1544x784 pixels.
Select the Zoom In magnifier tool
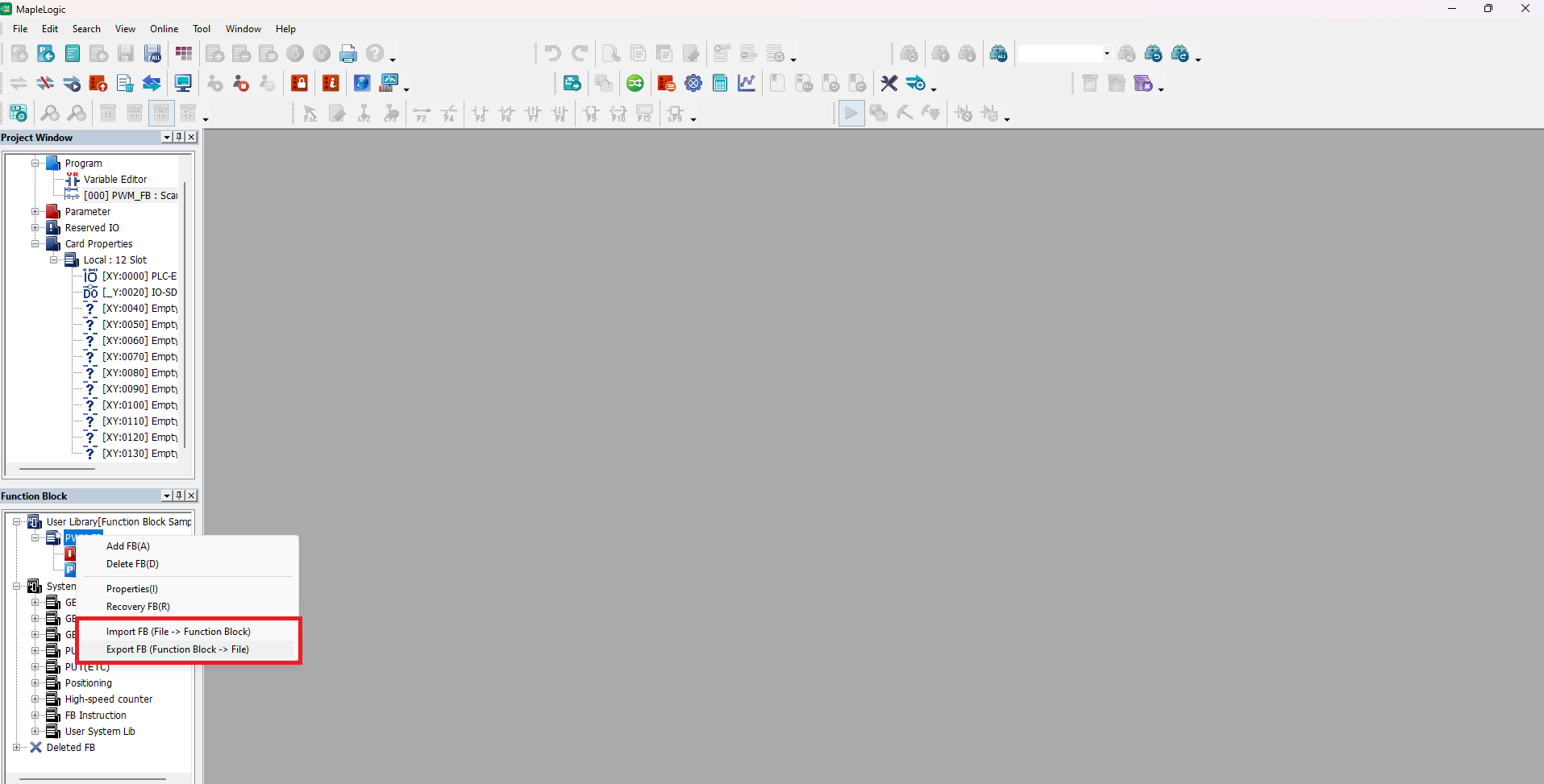pos(49,113)
